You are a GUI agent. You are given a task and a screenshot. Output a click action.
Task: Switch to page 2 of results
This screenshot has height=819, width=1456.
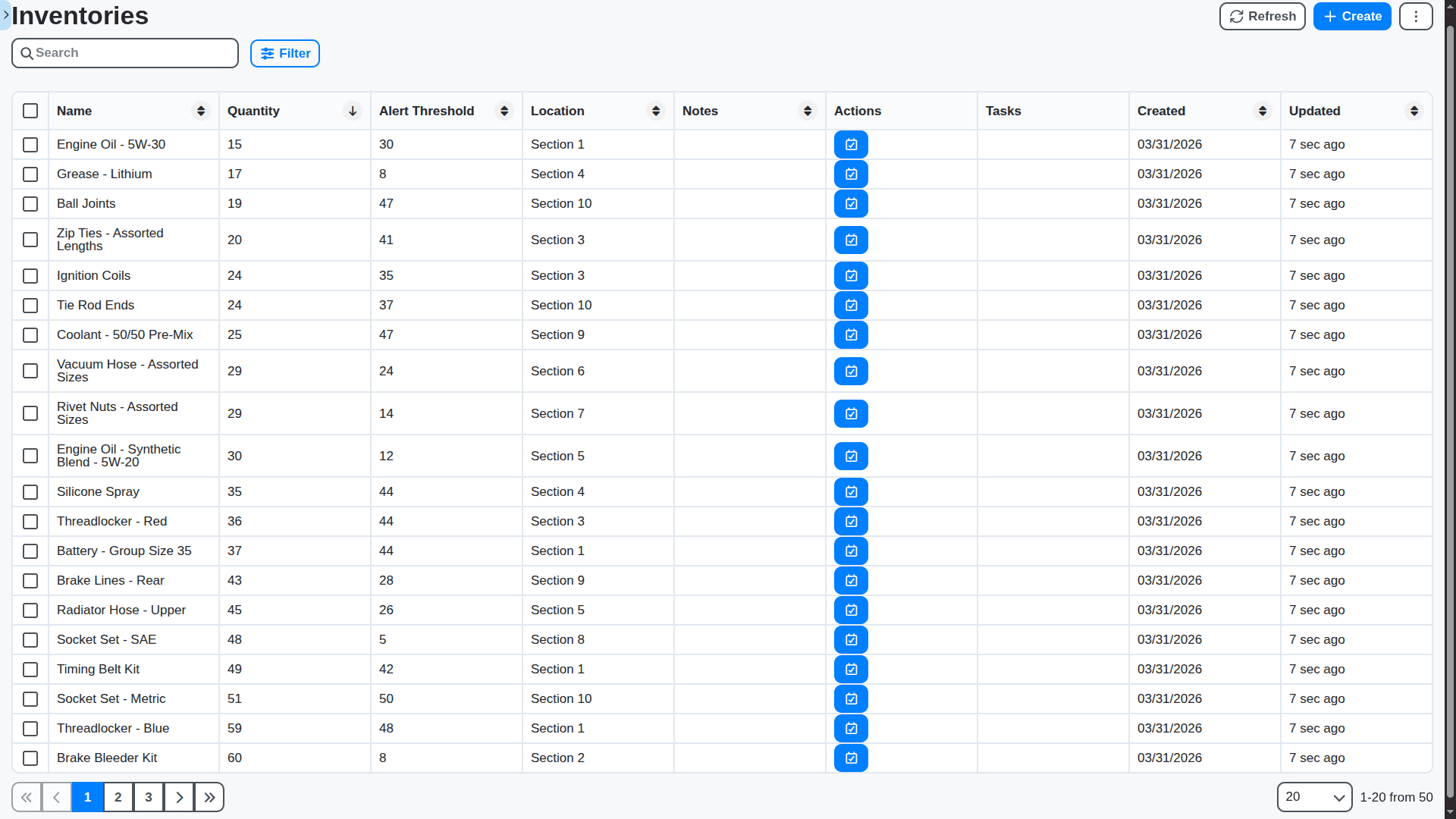118,797
